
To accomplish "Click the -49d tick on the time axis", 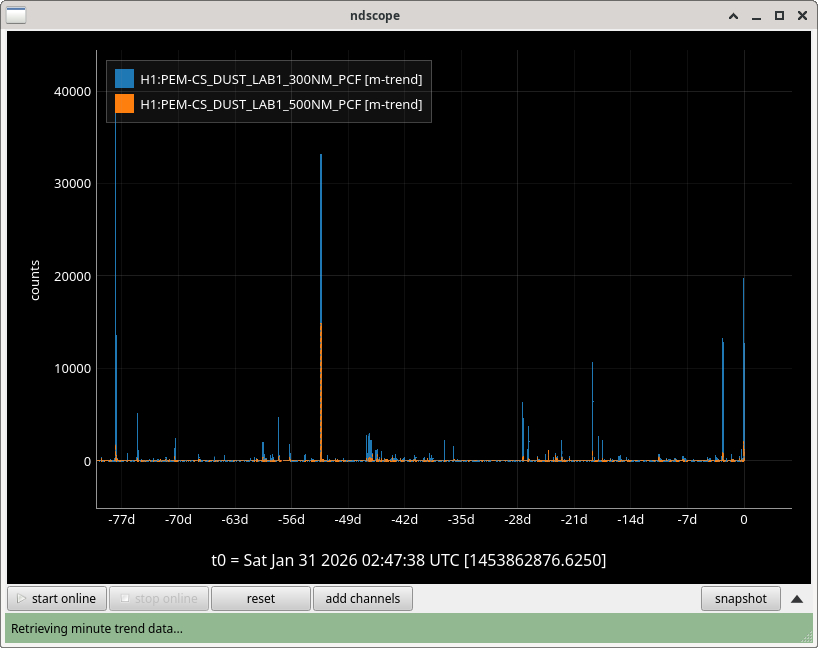I will point(348,520).
